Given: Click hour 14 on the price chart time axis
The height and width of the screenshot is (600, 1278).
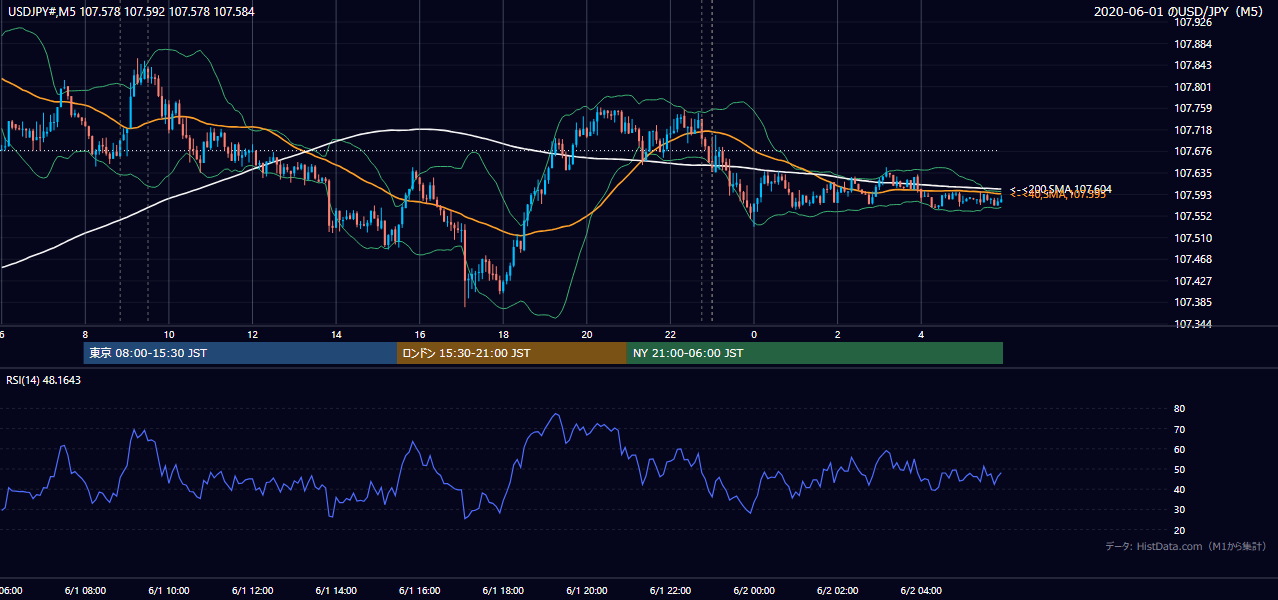Looking at the screenshot, I should pyautogui.click(x=336, y=334).
